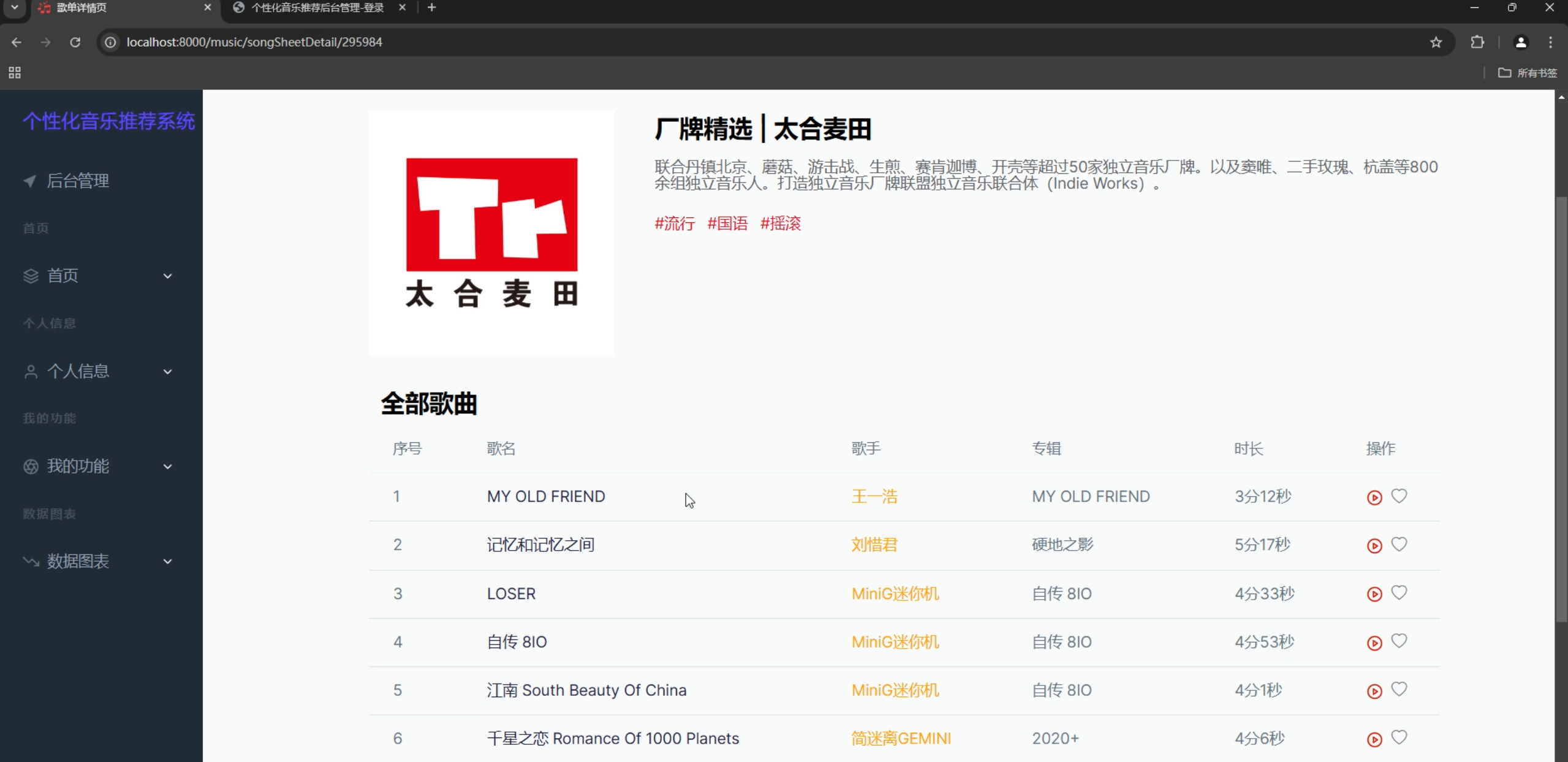Image resolution: width=1568 pixels, height=762 pixels.
Task: Expand the 我的功能 sidebar menu
Action: click(98, 466)
